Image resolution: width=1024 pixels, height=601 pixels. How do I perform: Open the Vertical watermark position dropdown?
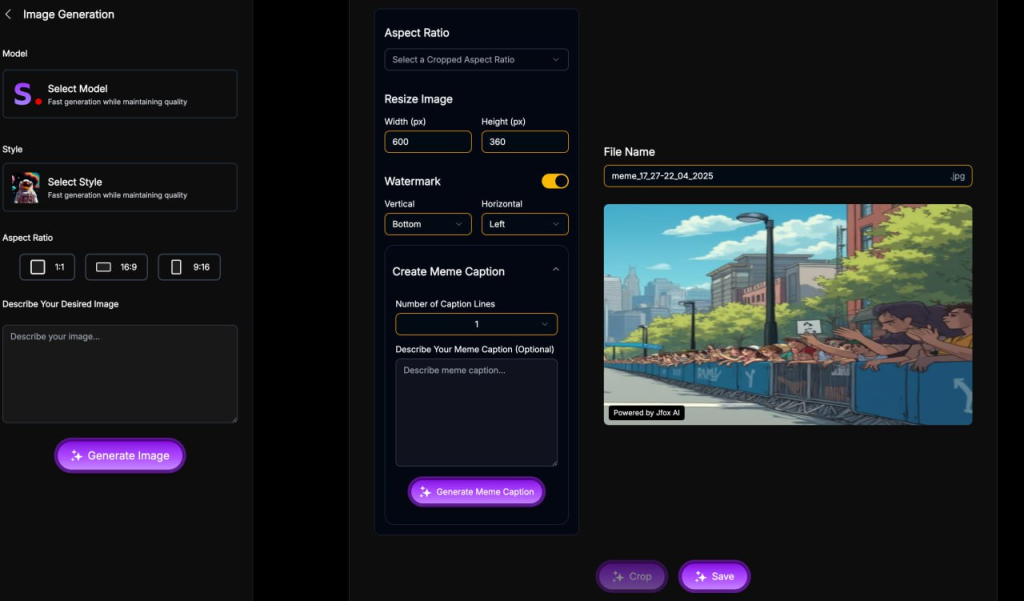click(427, 224)
